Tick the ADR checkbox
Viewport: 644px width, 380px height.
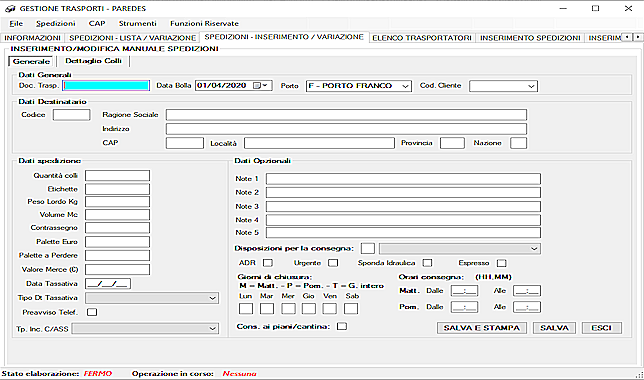(x=268, y=263)
